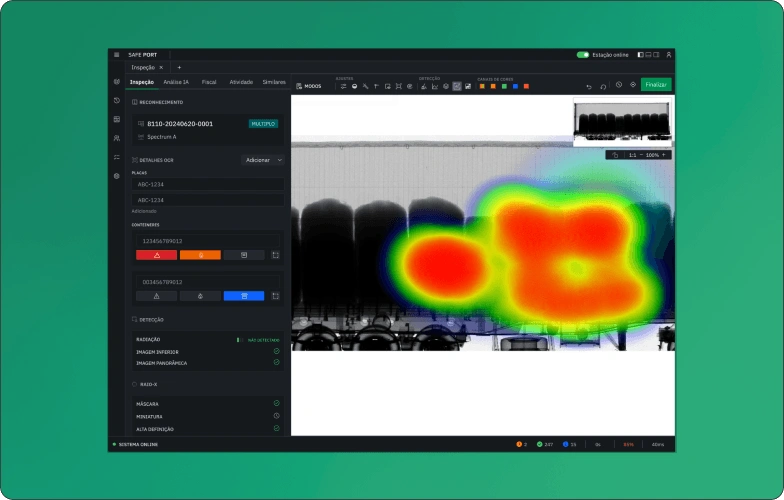Click the zoom-in plus beside 100%

click(x=664, y=155)
